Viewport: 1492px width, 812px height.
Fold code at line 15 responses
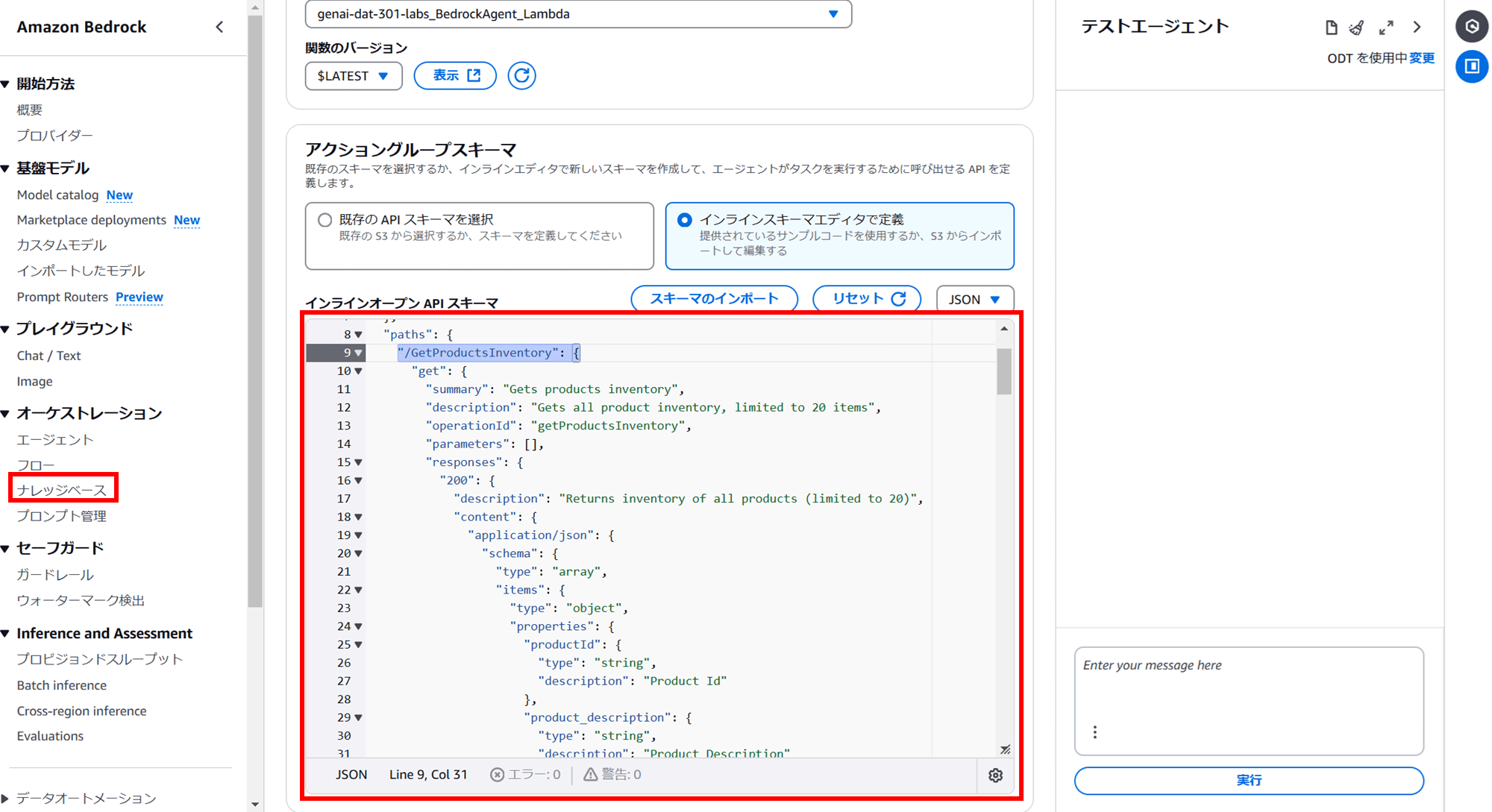[359, 462]
